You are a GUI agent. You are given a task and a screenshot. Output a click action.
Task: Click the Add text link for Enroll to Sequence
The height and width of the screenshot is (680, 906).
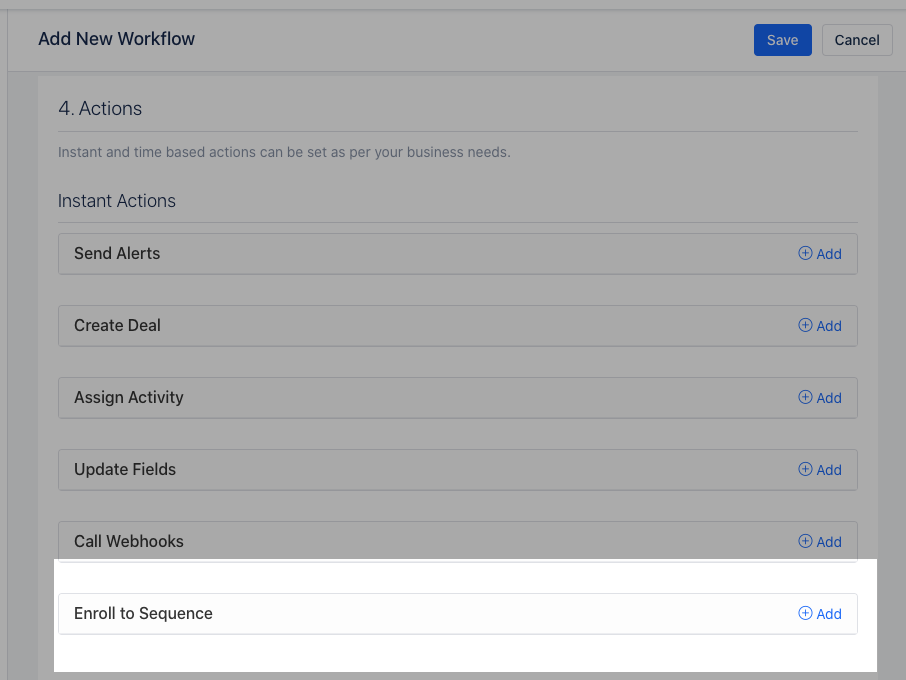pos(829,614)
